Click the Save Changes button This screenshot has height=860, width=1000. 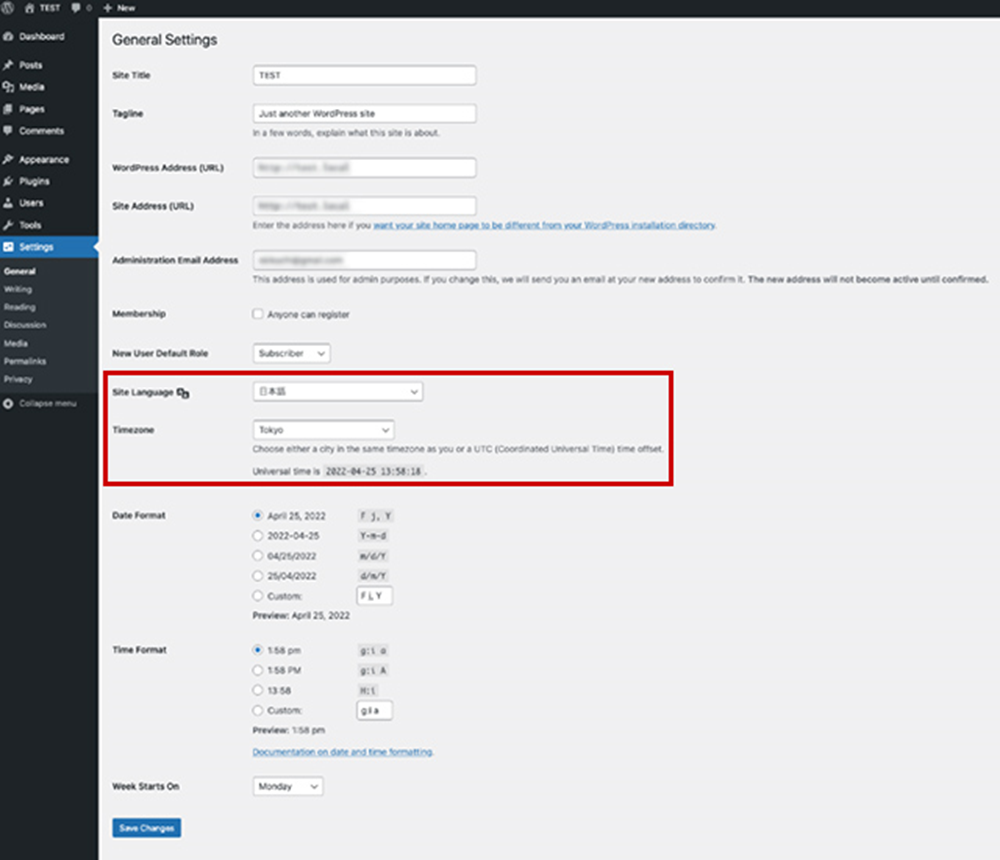point(146,828)
